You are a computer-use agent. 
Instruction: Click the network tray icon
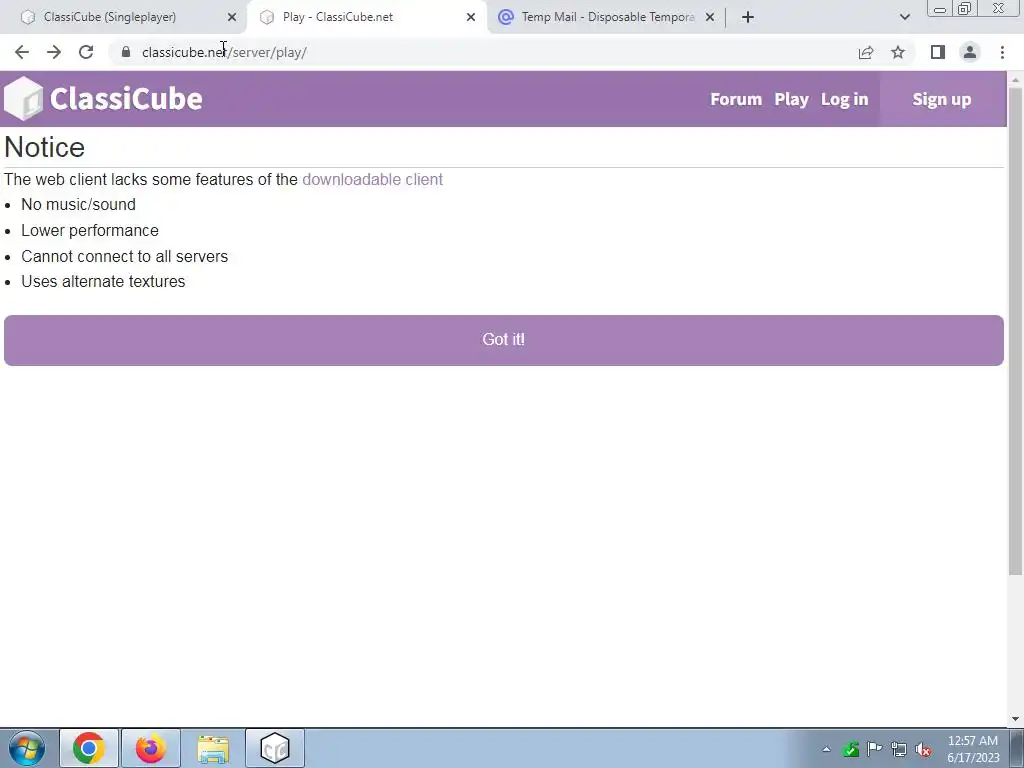[899, 749]
